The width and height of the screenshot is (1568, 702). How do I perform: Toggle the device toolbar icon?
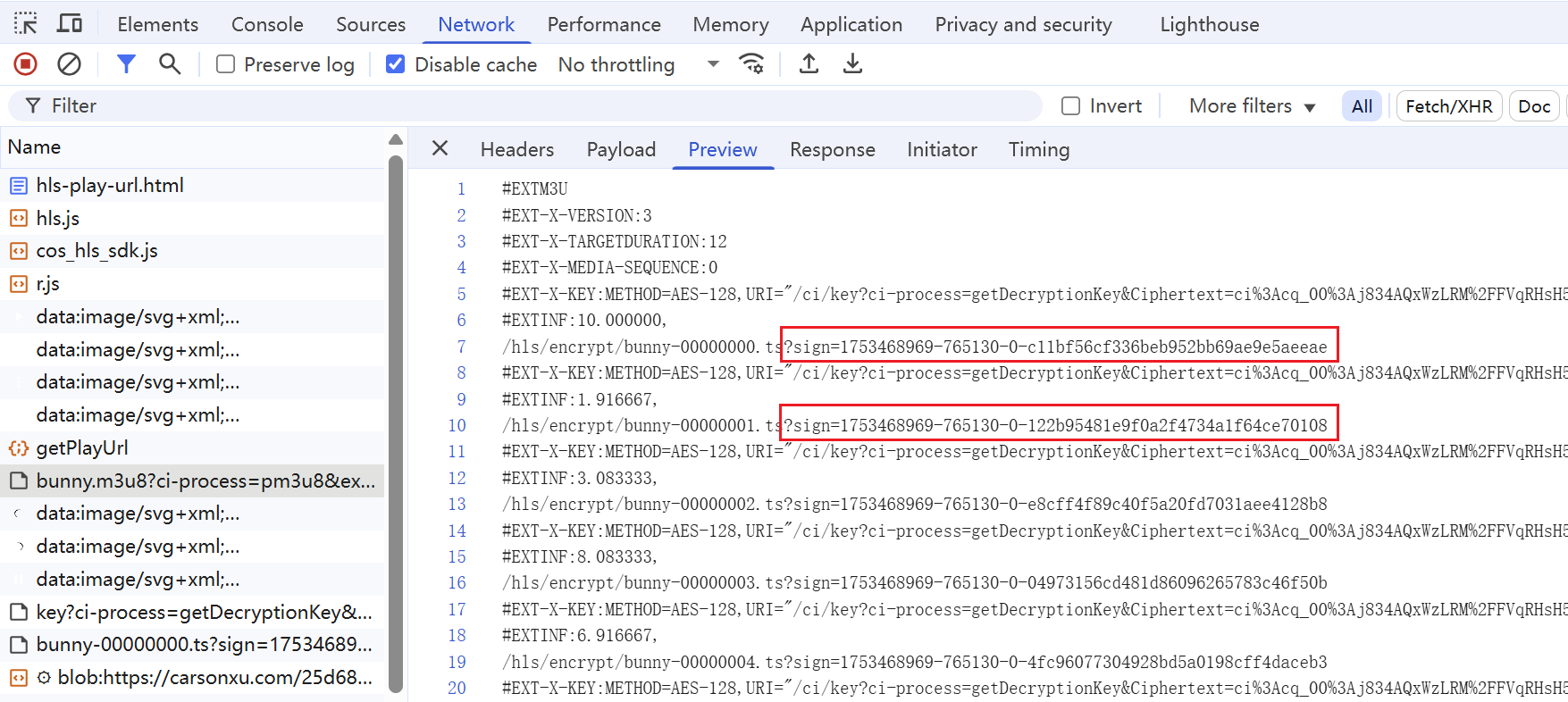click(x=69, y=24)
